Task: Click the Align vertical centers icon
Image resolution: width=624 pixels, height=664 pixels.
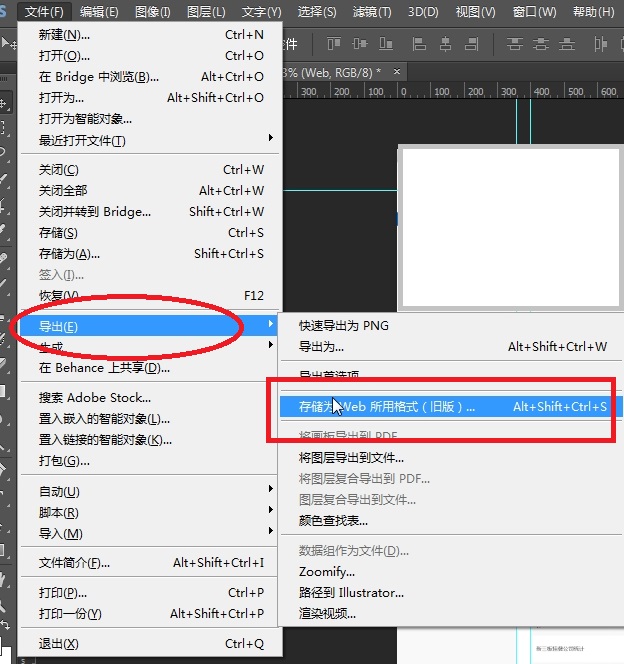Action: pyautogui.click(x=360, y=44)
